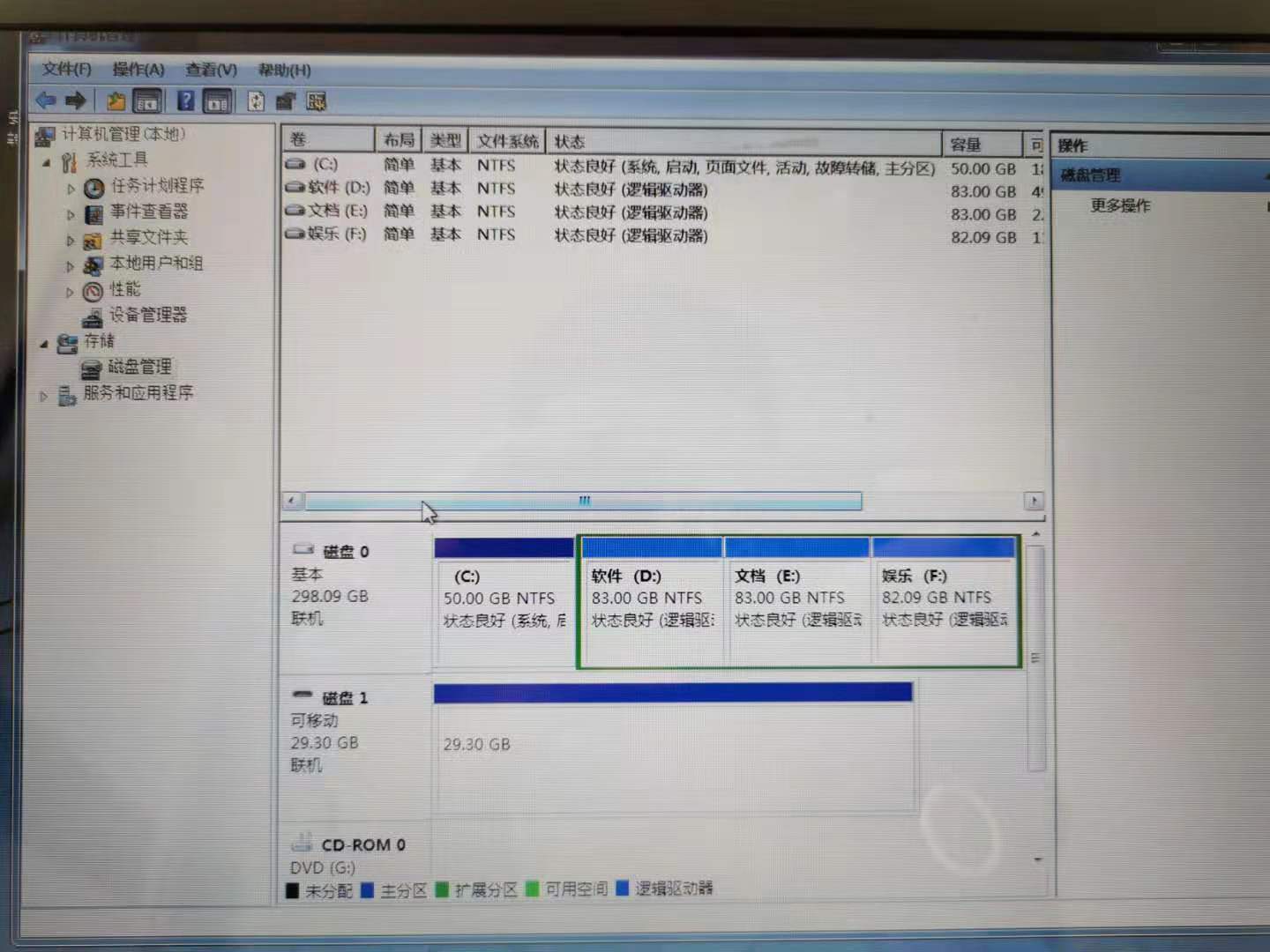Select 服务和应用程序 tree node
This screenshot has height=952, width=1270.
coord(138,393)
